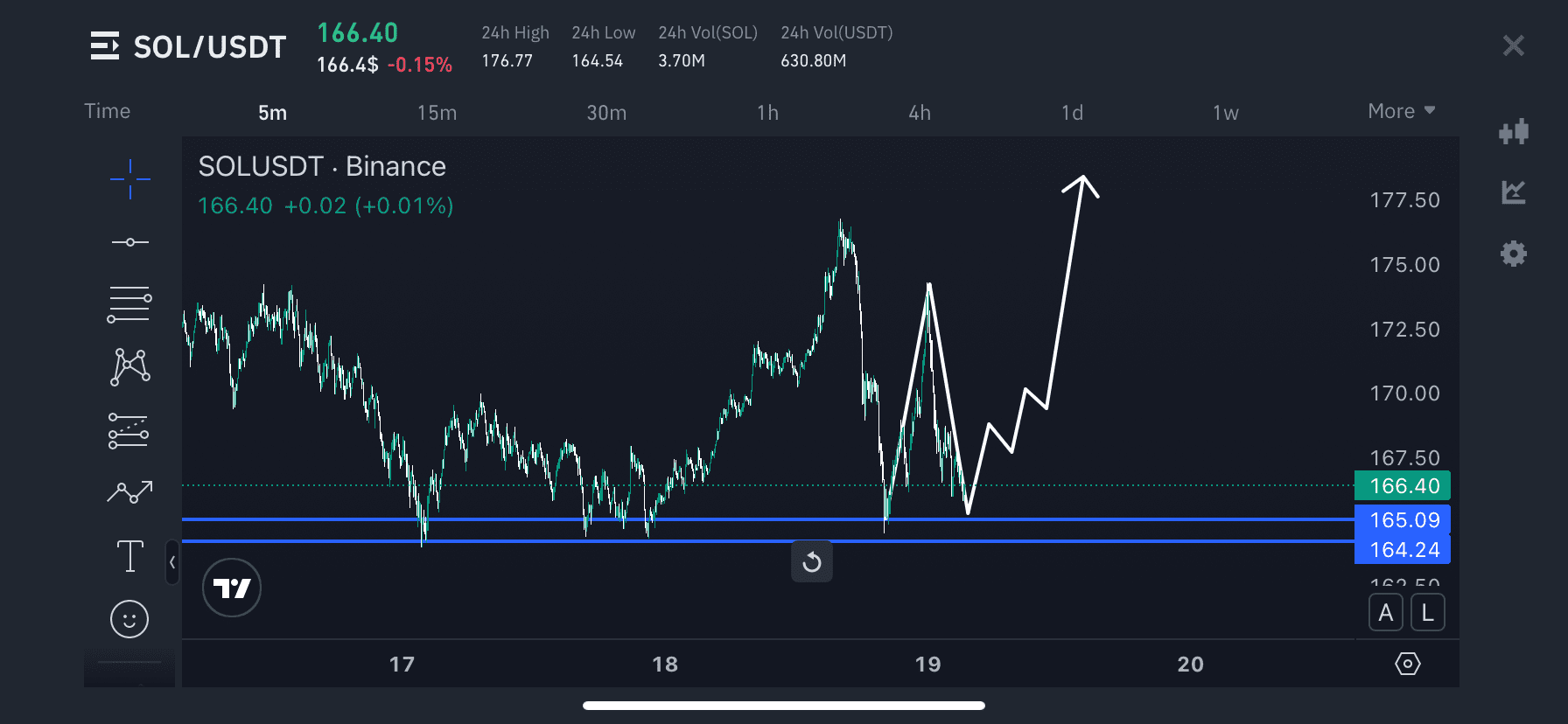The width and height of the screenshot is (1568, 724).
Task: Switch to the 4h timeframe
Action: coord(920,113)
